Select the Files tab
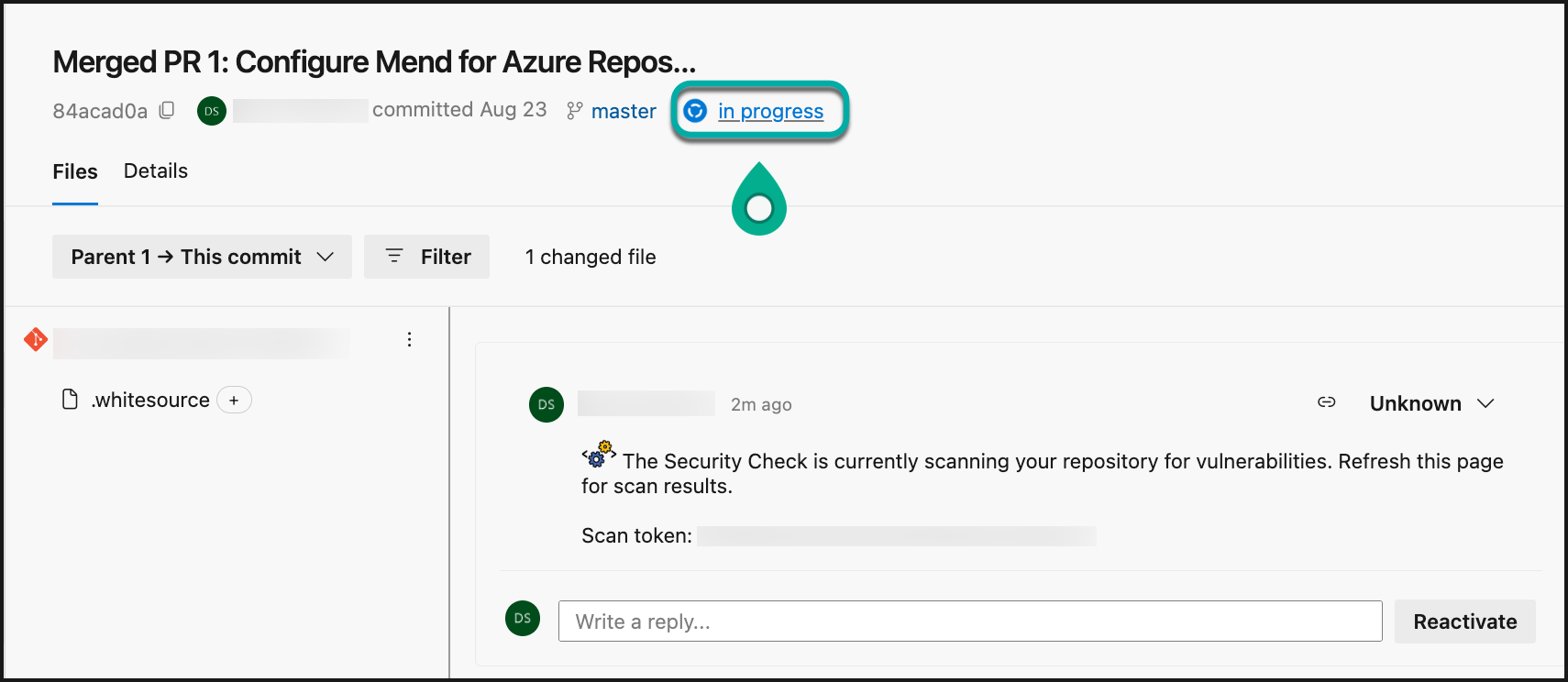This screenshot has height=682, width=1568. (x=75, y=172)
